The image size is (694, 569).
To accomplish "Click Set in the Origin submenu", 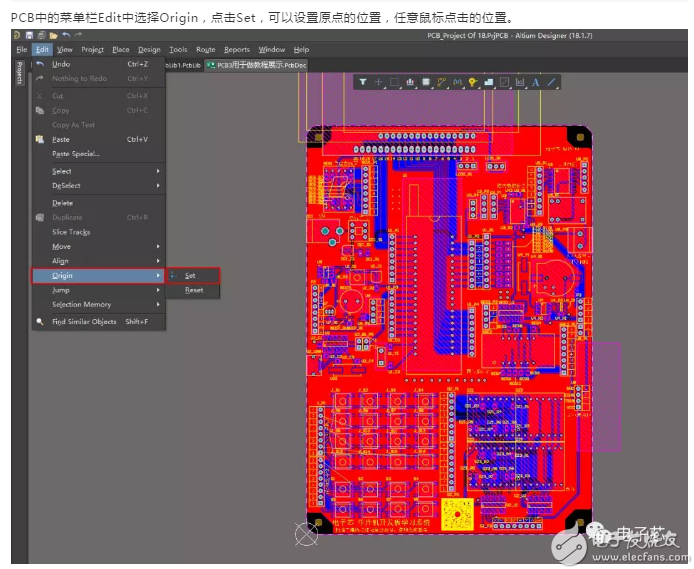I will 193,276.
